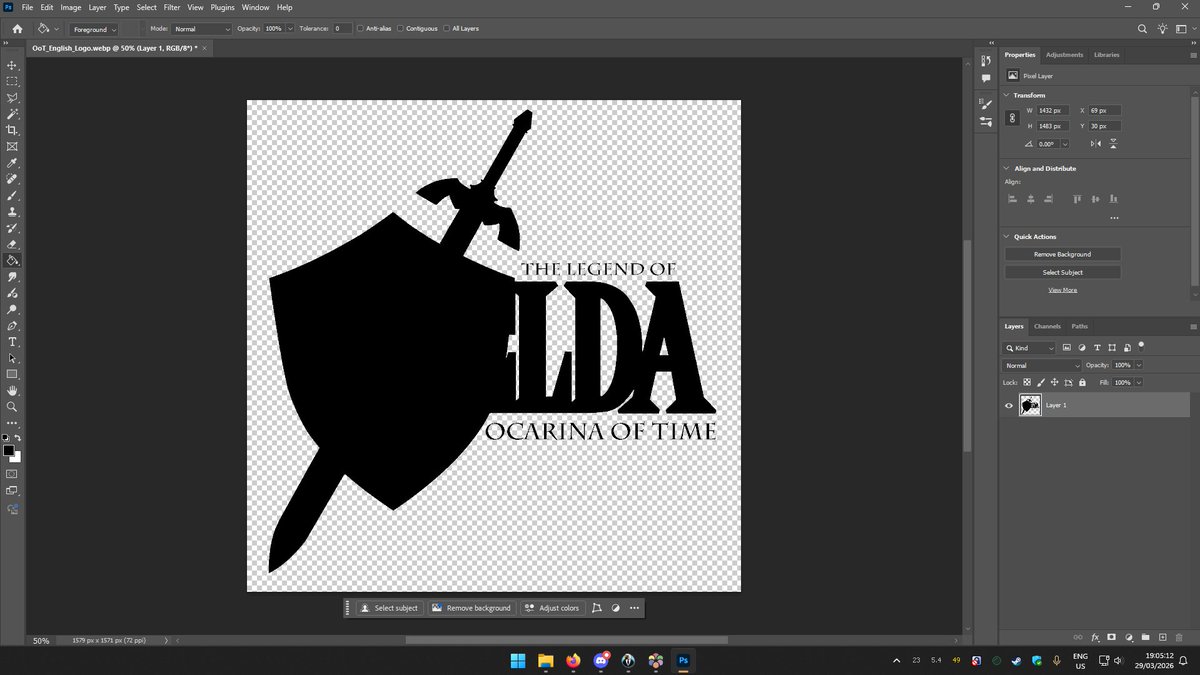
Task: Enable the Contiguous checkbox
Action: point(399,29)
